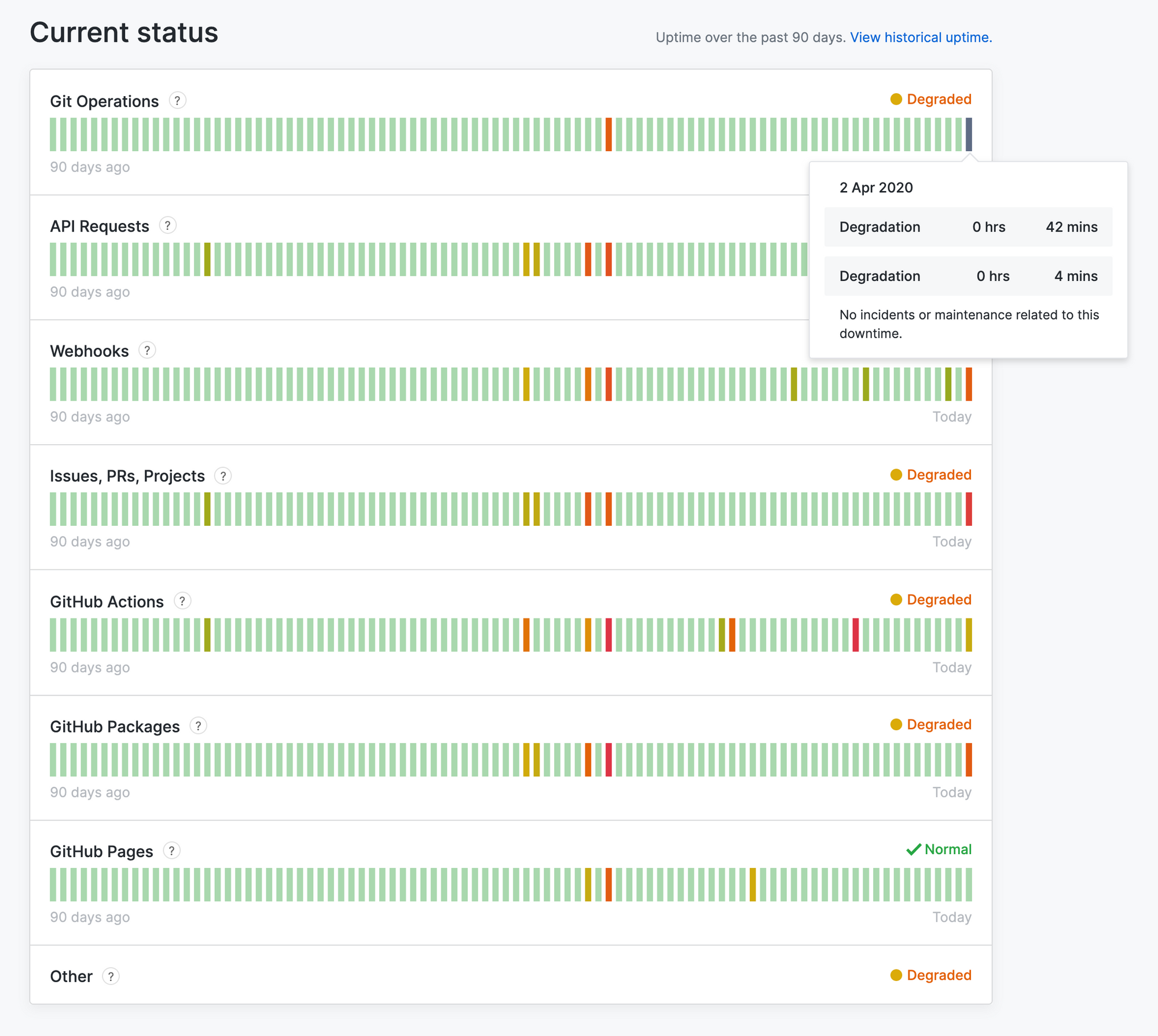Click the 4 mins degradation entry
Image resolution: width=1158 pixels, height=1036 pixels.
coord(968,276)
